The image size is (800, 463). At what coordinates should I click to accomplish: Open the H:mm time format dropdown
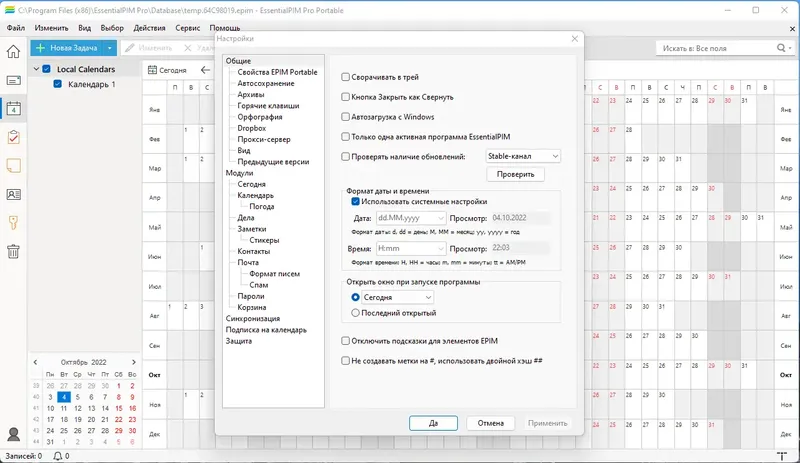point(411,249)
